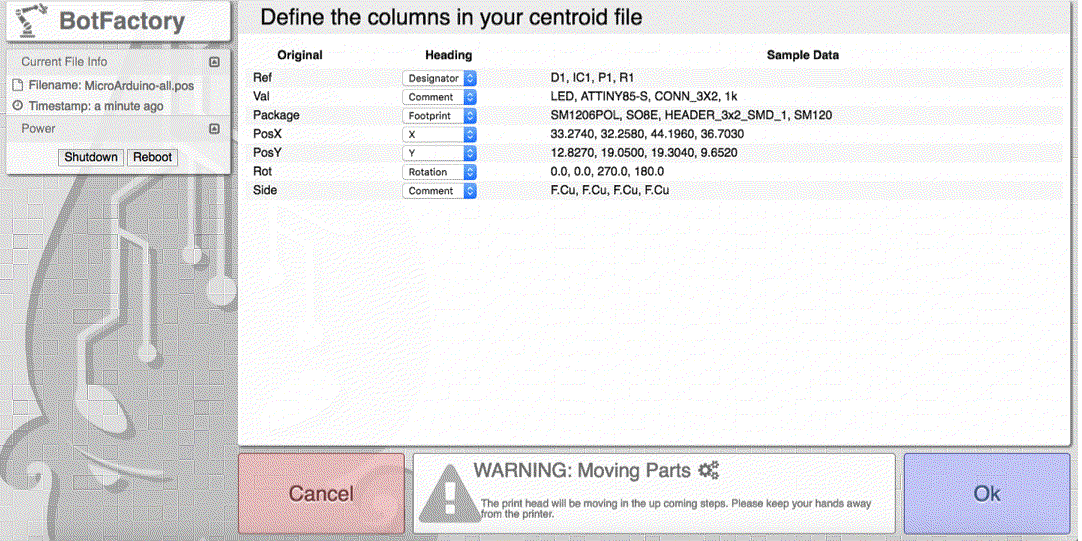Click the Val row label
Image resolution: width=1082 pixels, height=541 pixels.
pyautogui.click(x=262, y=97)
